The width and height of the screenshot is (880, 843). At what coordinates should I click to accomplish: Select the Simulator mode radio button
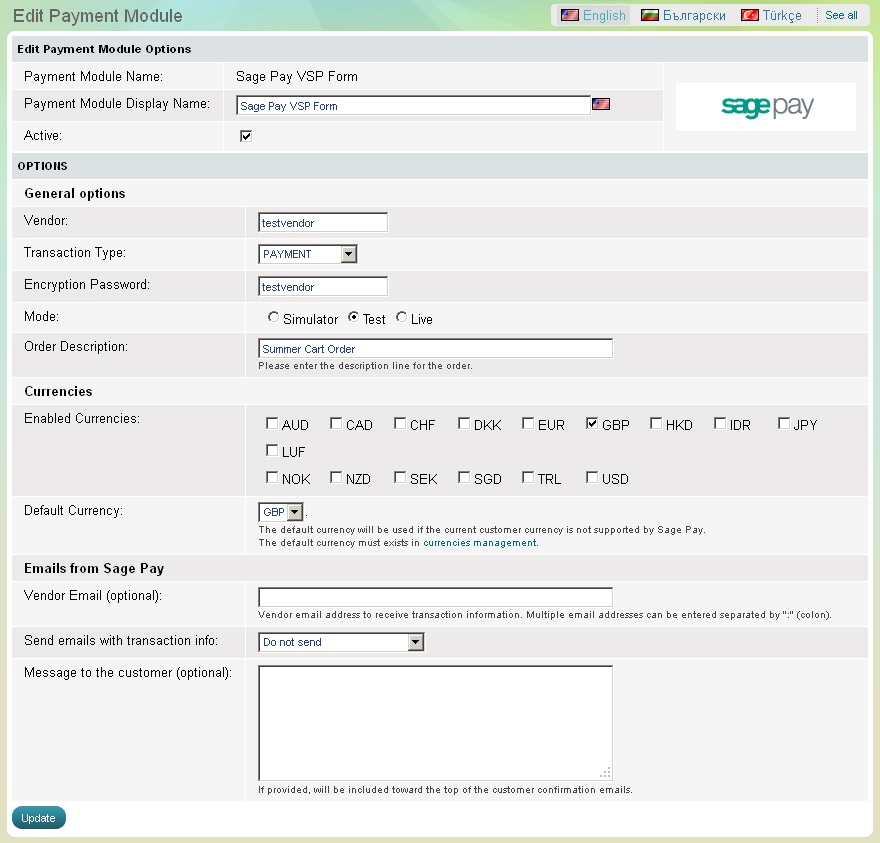273,318
